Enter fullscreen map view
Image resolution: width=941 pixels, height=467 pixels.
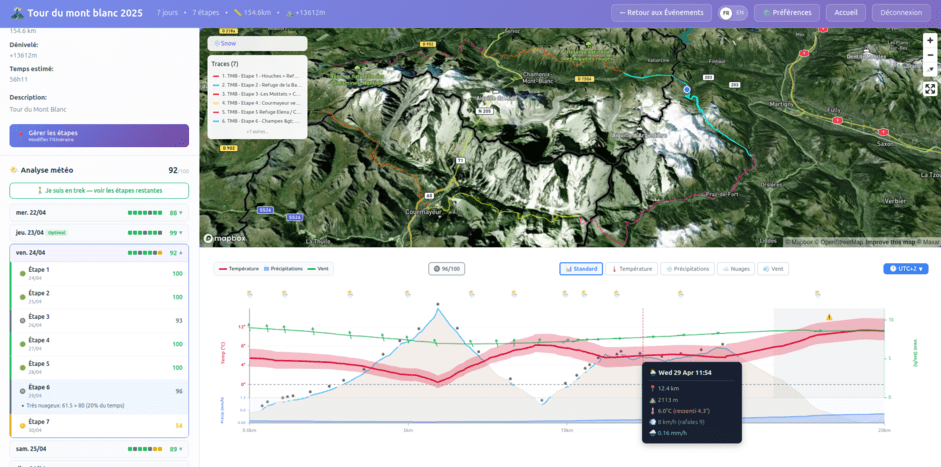click(x=930, y=89)
